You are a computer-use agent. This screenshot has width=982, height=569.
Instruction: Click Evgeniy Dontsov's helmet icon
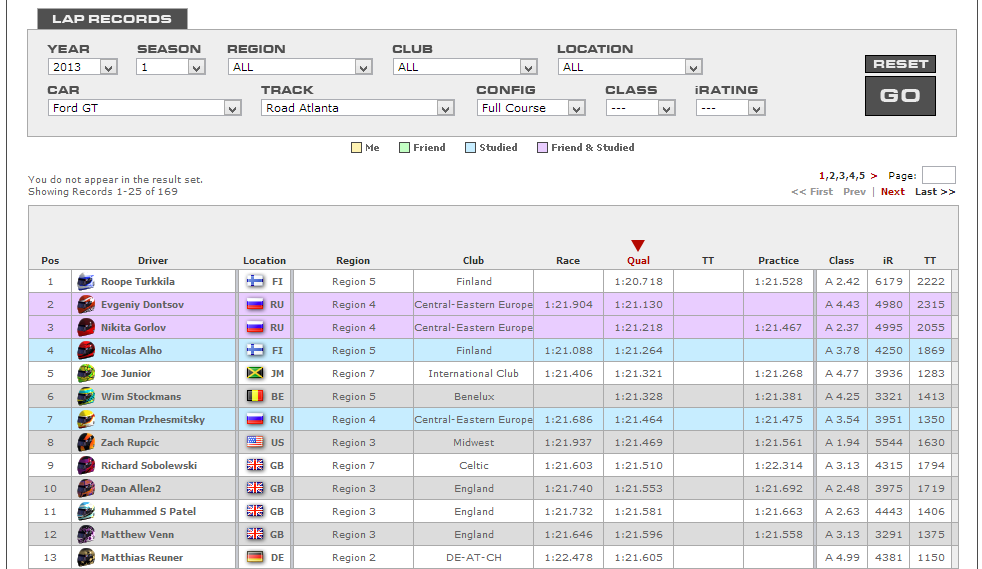[x=86, y=305]
